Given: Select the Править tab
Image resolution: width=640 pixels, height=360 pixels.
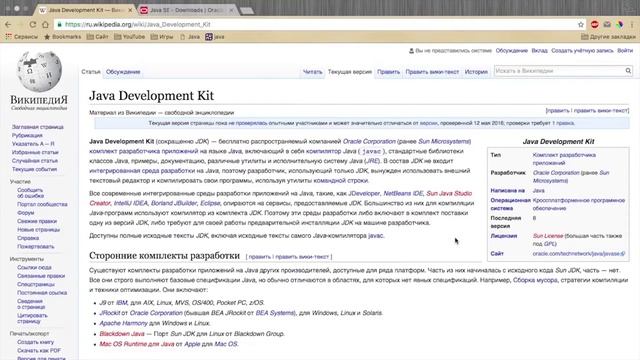Looking at the screenshot, I should pyautogui.click(x=388, y=72).
